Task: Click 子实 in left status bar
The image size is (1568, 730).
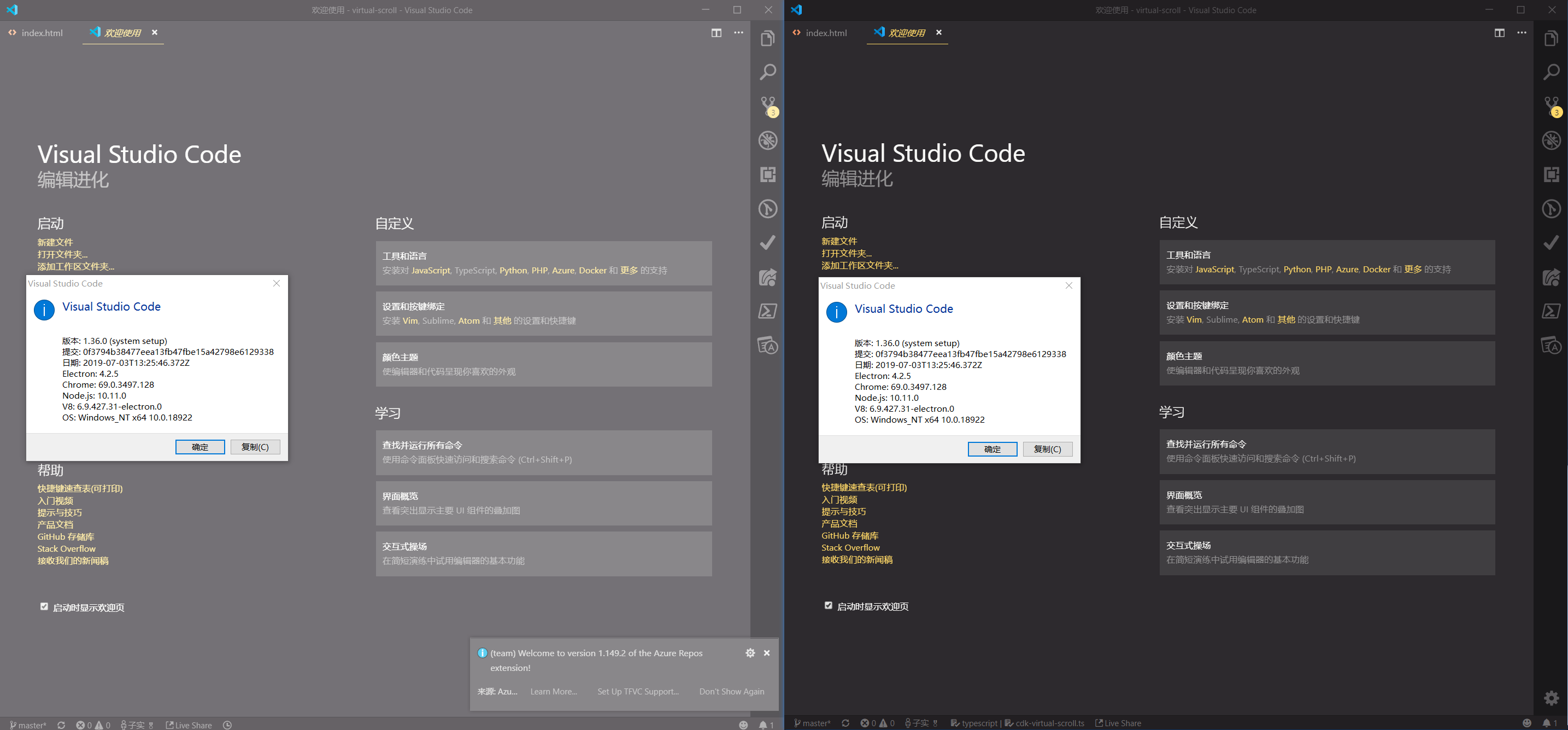Action: point(133,725)
